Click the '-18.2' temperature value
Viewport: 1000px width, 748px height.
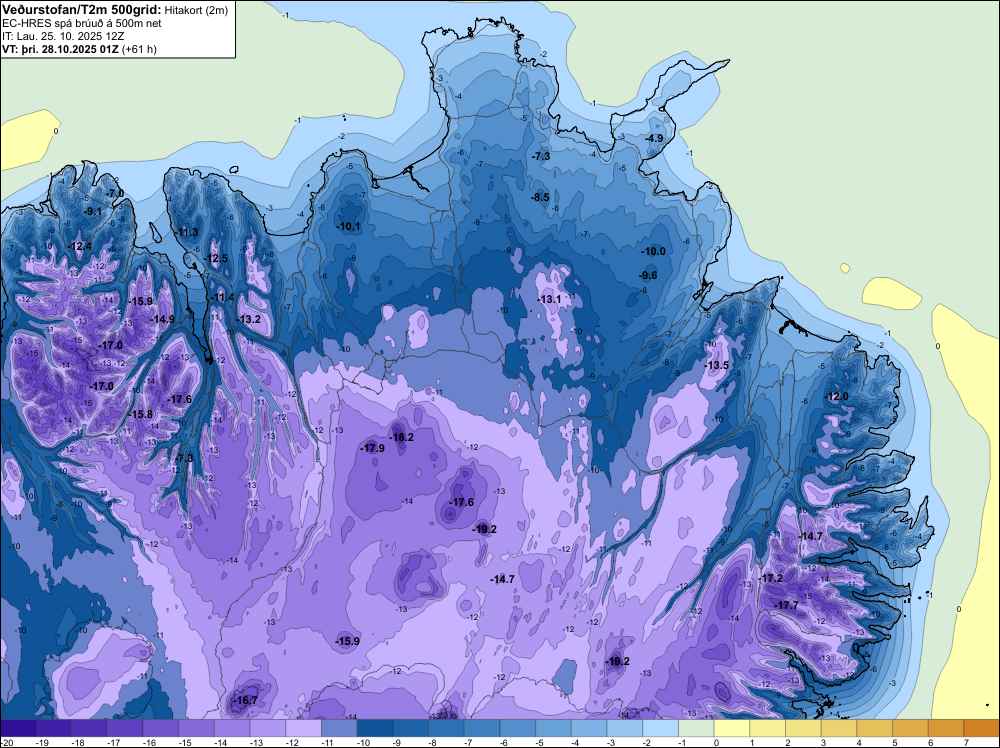(402, 437)
